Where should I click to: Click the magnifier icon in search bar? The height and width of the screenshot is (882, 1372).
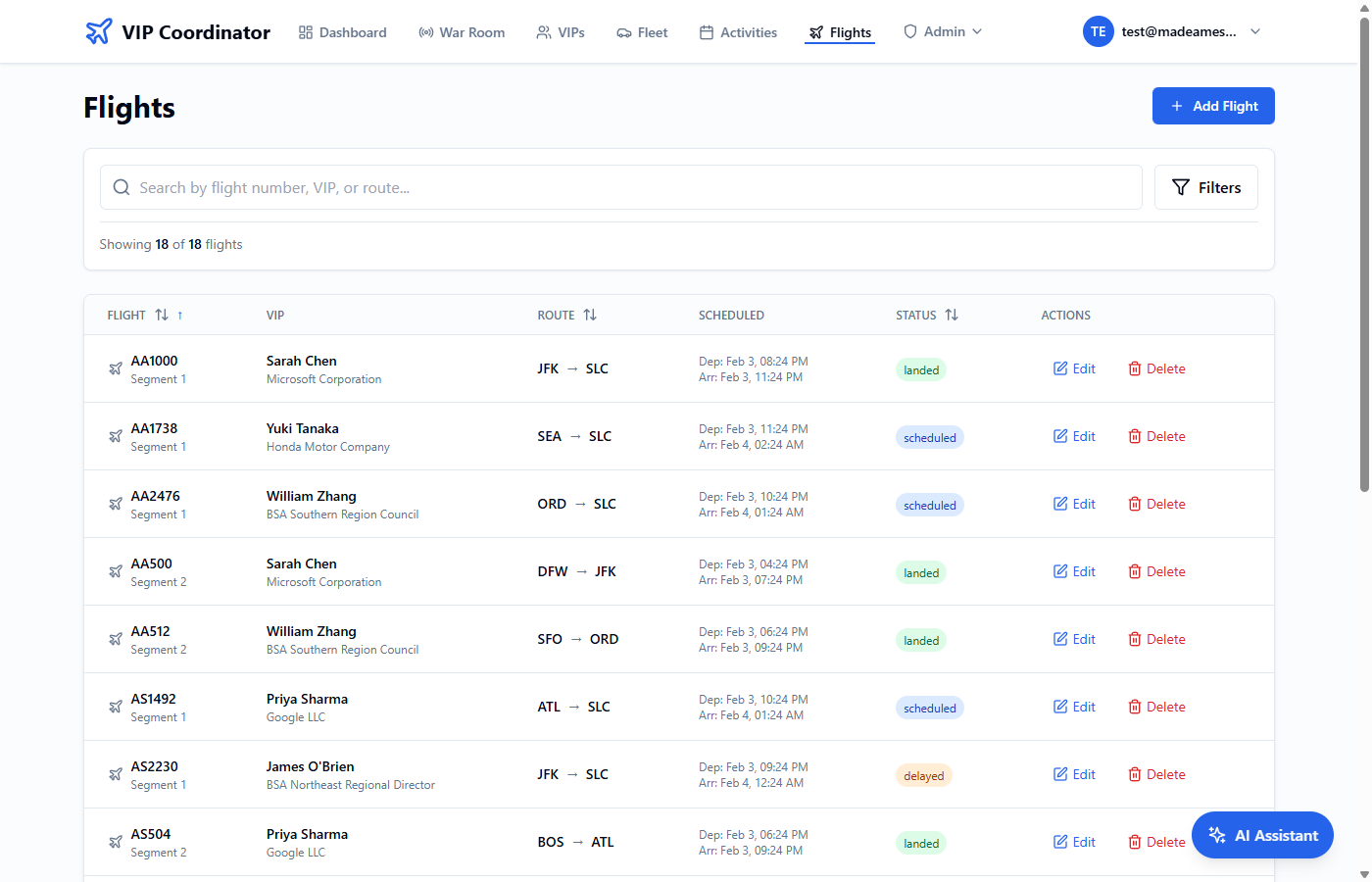[122, 187]
